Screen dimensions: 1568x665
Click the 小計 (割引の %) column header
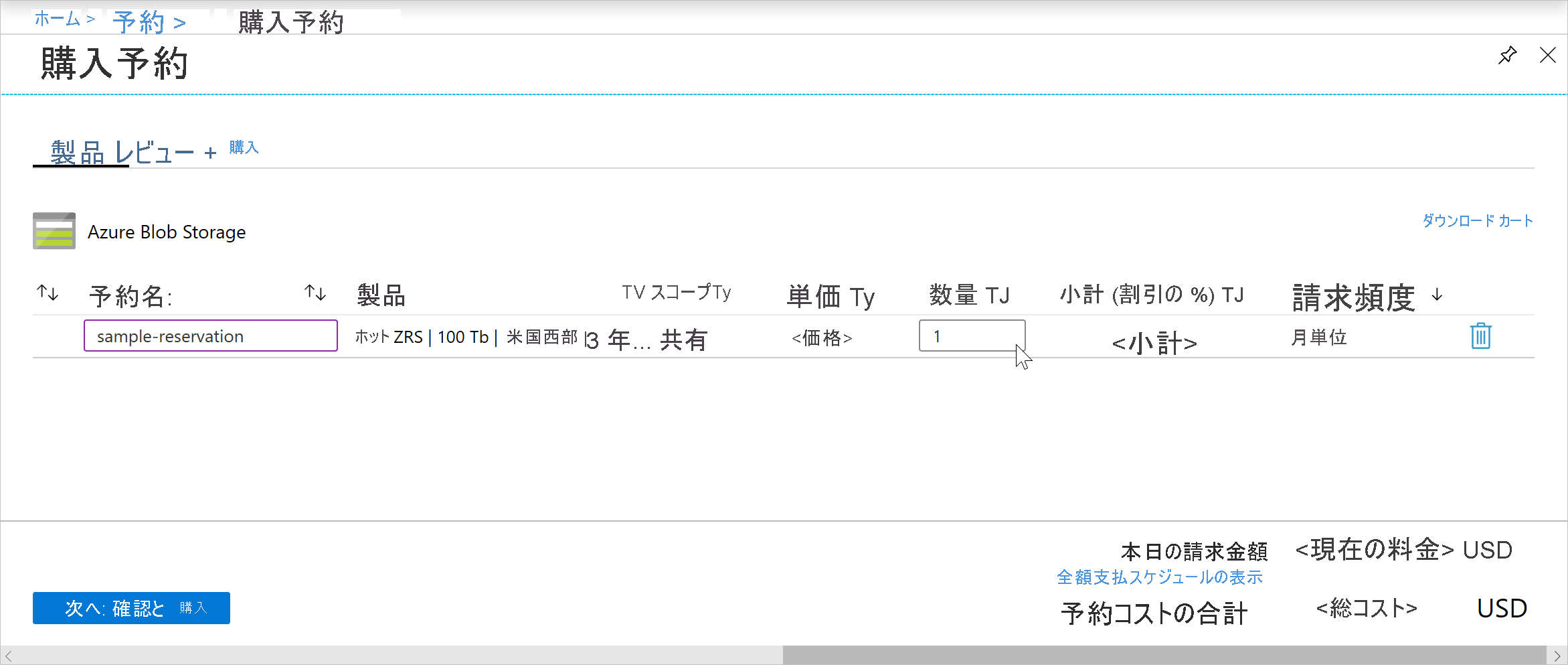(1152, 295)
